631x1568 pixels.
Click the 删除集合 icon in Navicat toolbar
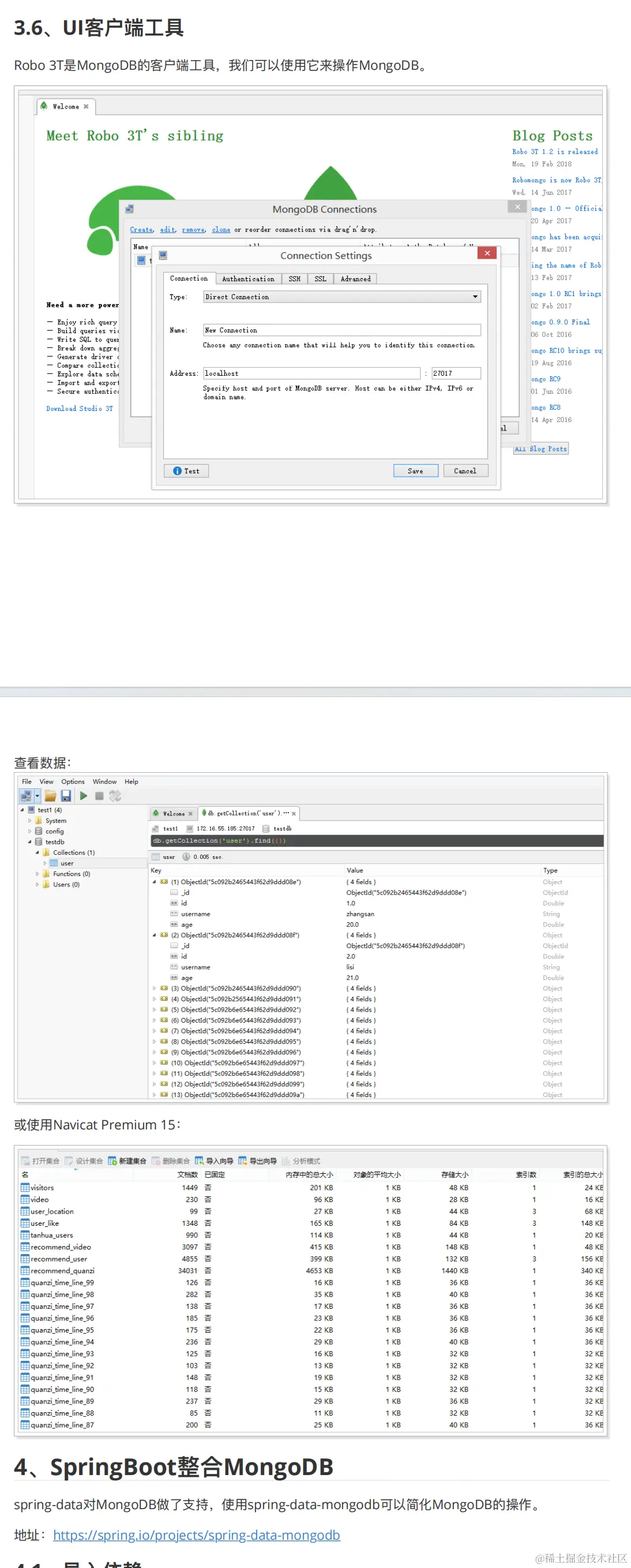click(x=156, y=1161)
